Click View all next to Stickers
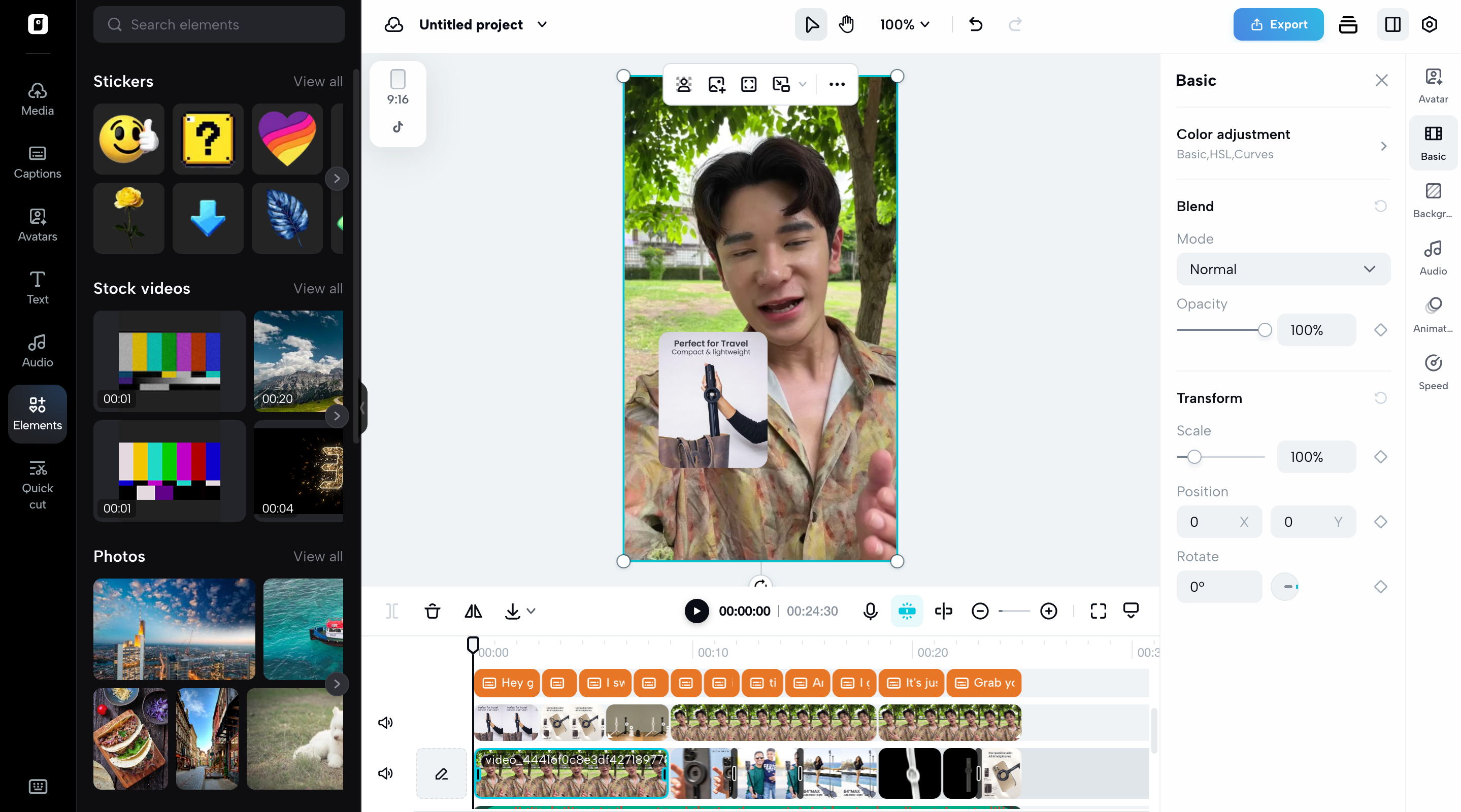This screenshot has height=812, width=1461. (x=318, y=81)
